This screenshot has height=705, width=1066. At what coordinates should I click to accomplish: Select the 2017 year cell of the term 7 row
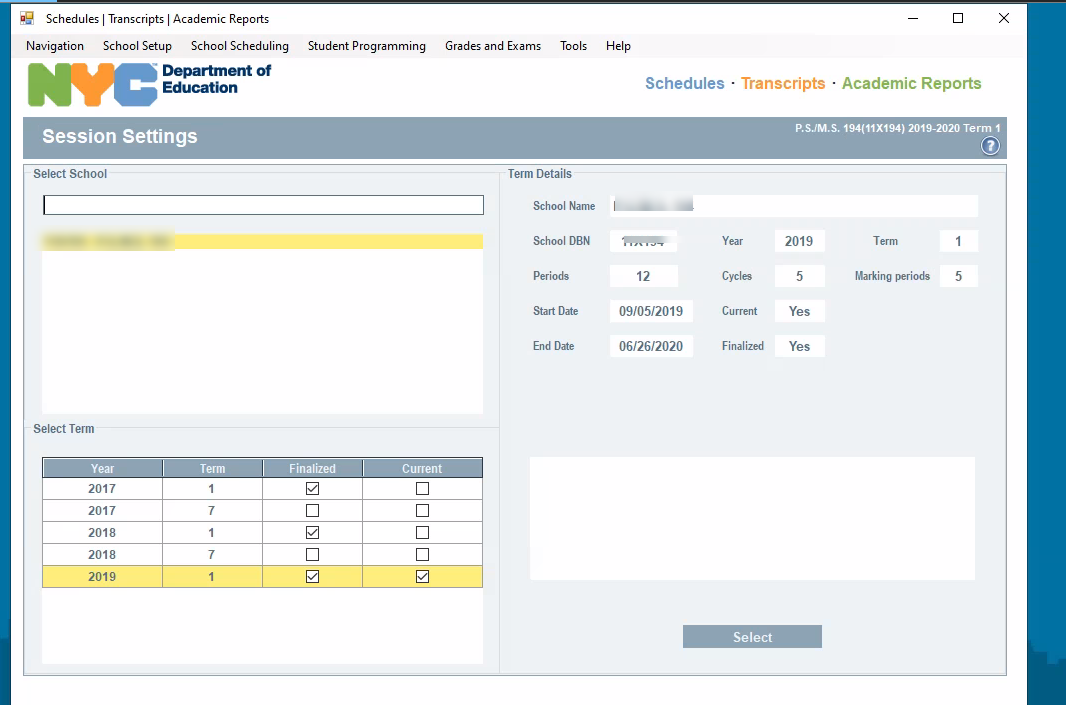[x=102, y=511]
